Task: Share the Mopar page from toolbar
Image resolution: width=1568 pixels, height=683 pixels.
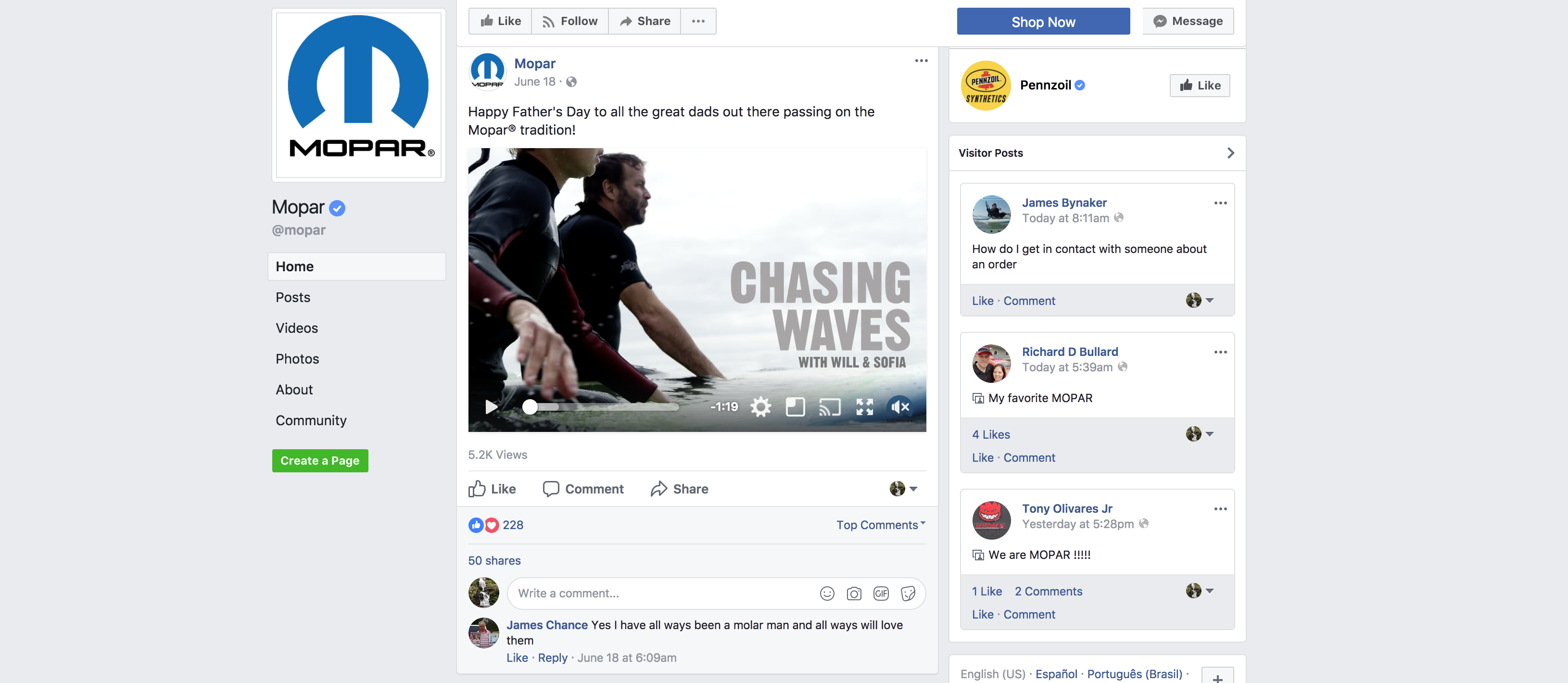Action: coord(645,21)
